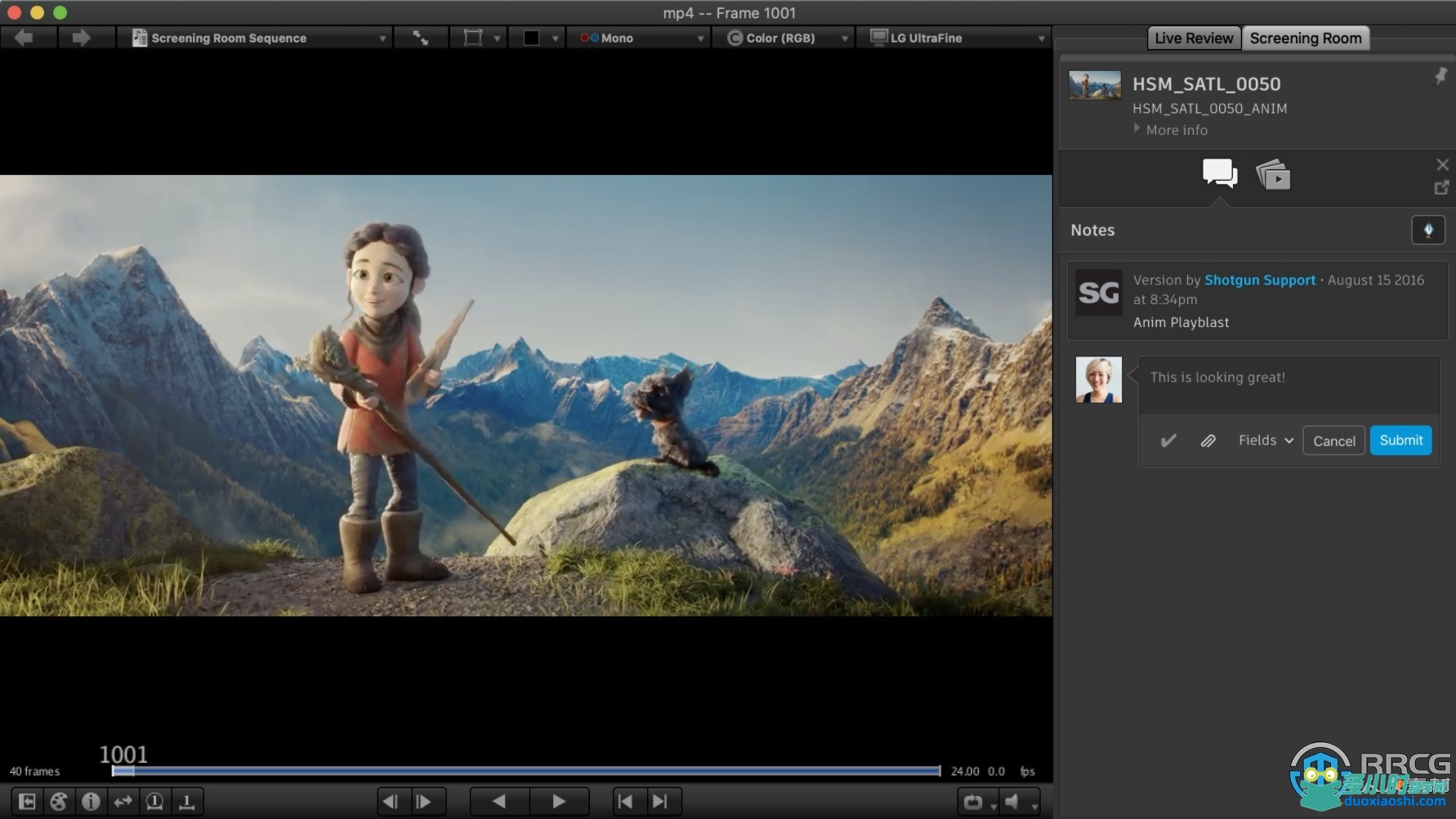1456x819 pixels.
Task: Mute audio with the speaker icon
Action: click(x=1012, y=802)
